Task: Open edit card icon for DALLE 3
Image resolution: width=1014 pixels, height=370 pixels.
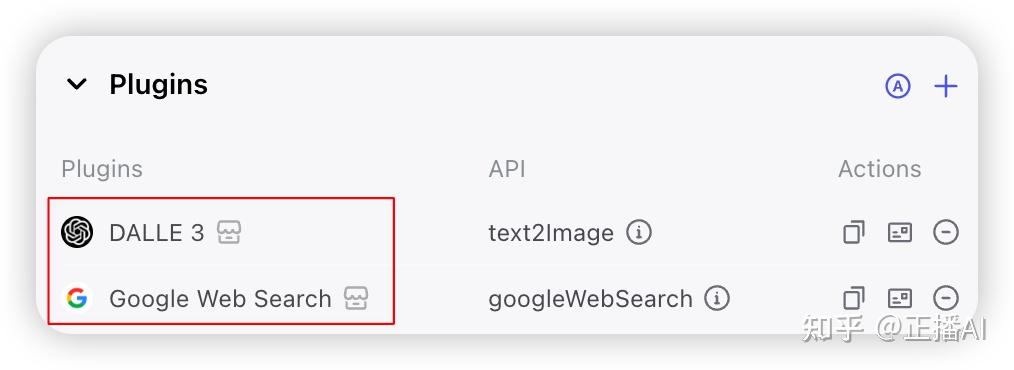Action: [x=900, y=232]
